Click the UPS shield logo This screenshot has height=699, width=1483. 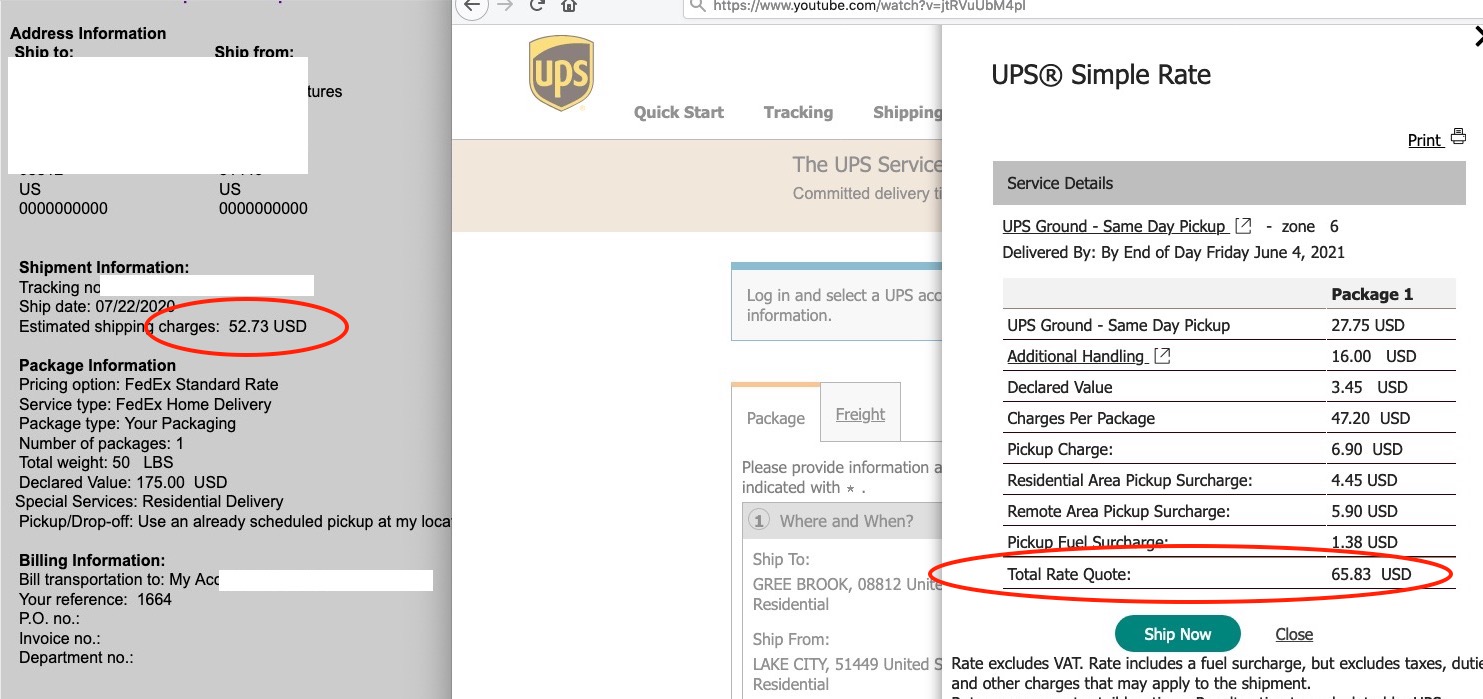point(561,73)
